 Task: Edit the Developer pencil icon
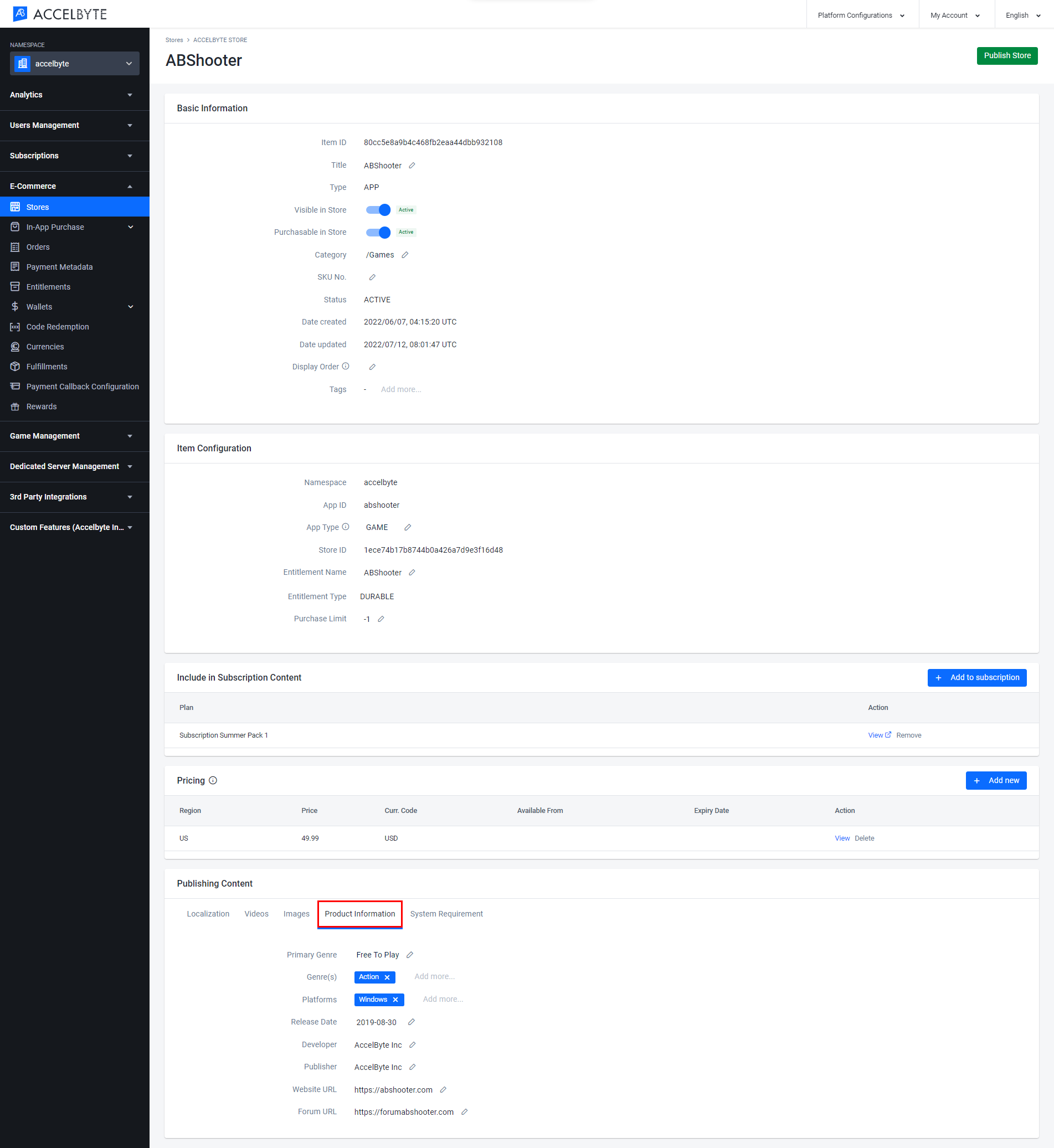(413, 1045)
